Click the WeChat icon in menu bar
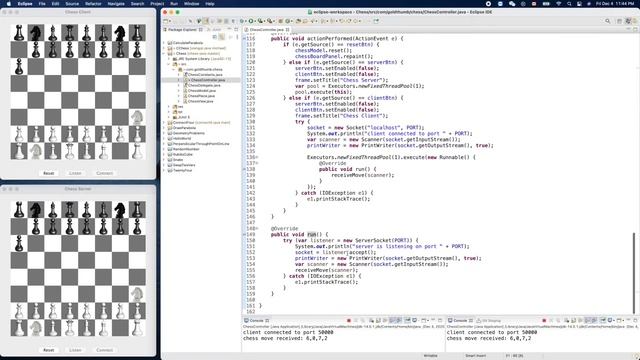 512,4
